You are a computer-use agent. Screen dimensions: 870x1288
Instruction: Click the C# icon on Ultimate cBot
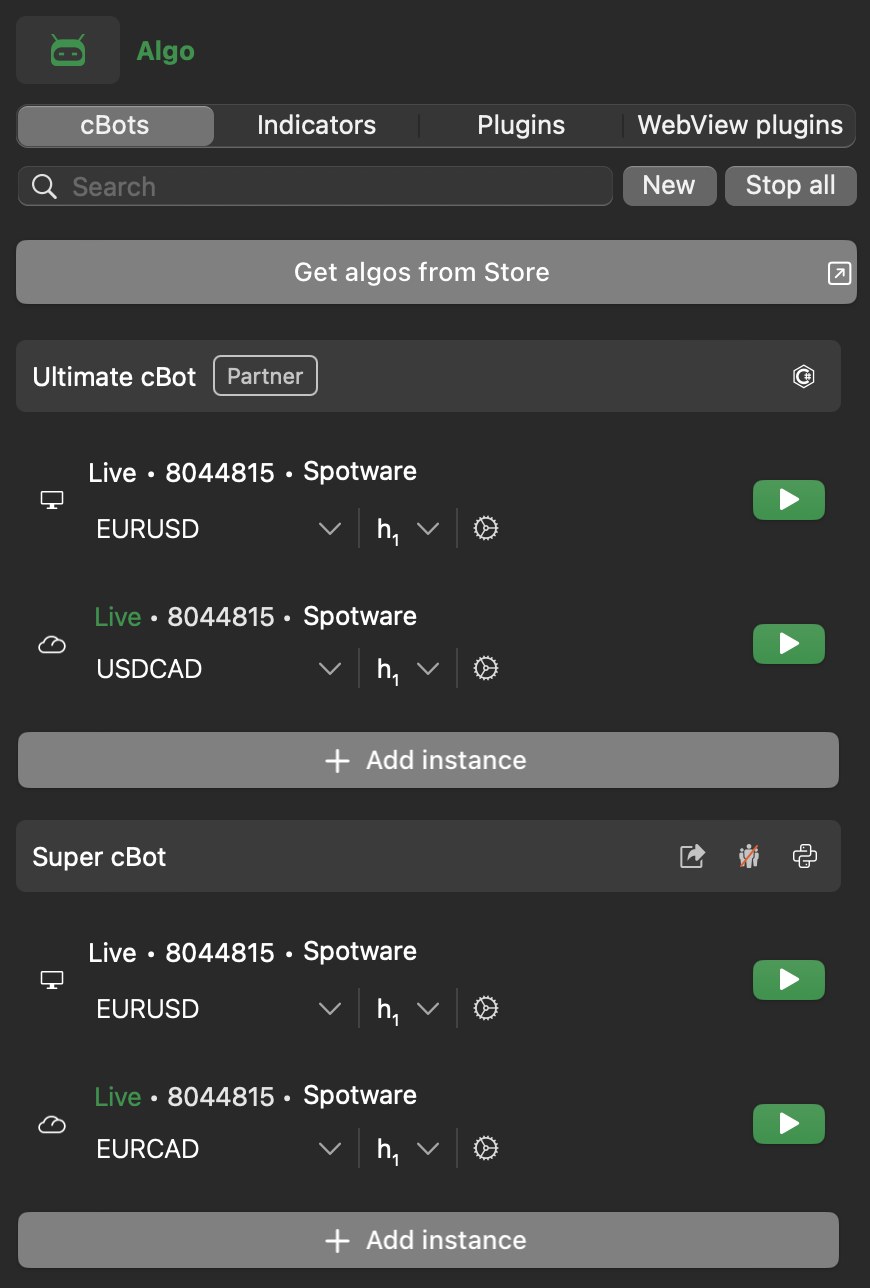[803, 376]
